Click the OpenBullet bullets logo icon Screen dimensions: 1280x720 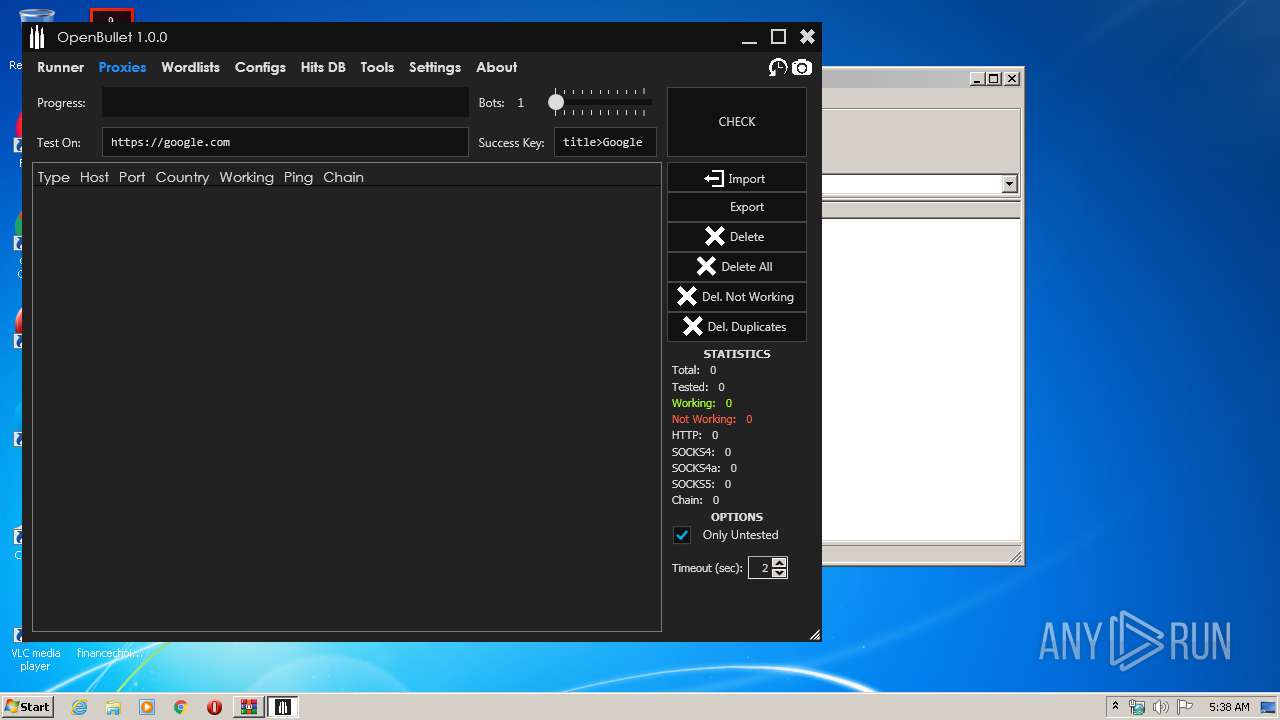click(x=37, y=37)
